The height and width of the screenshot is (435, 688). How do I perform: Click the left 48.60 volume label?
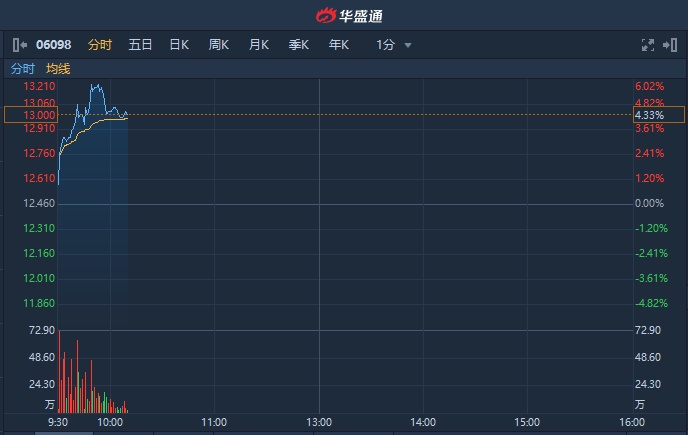[x=42, y=357]
